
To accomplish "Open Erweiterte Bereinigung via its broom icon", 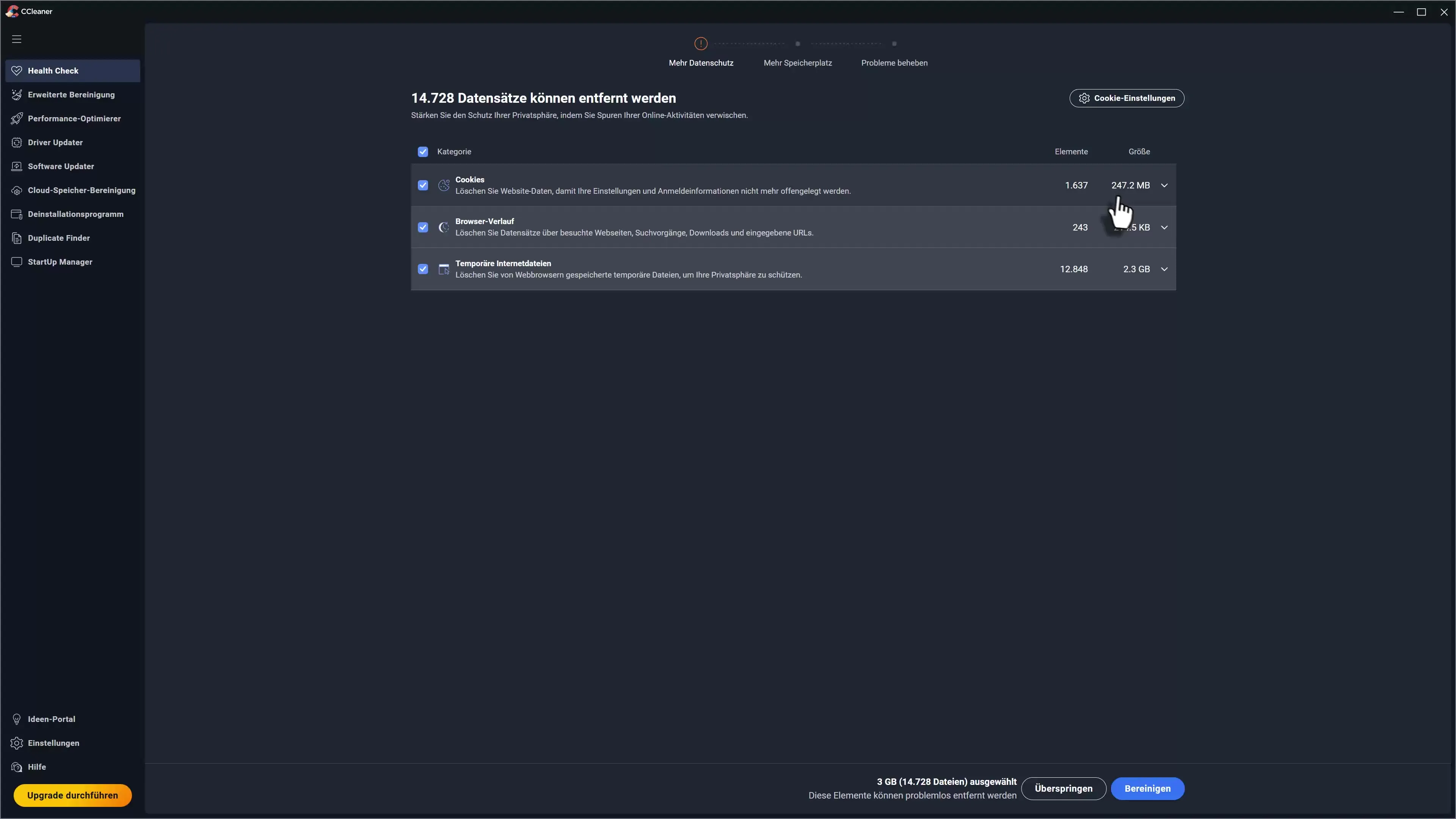I will 17,94.
